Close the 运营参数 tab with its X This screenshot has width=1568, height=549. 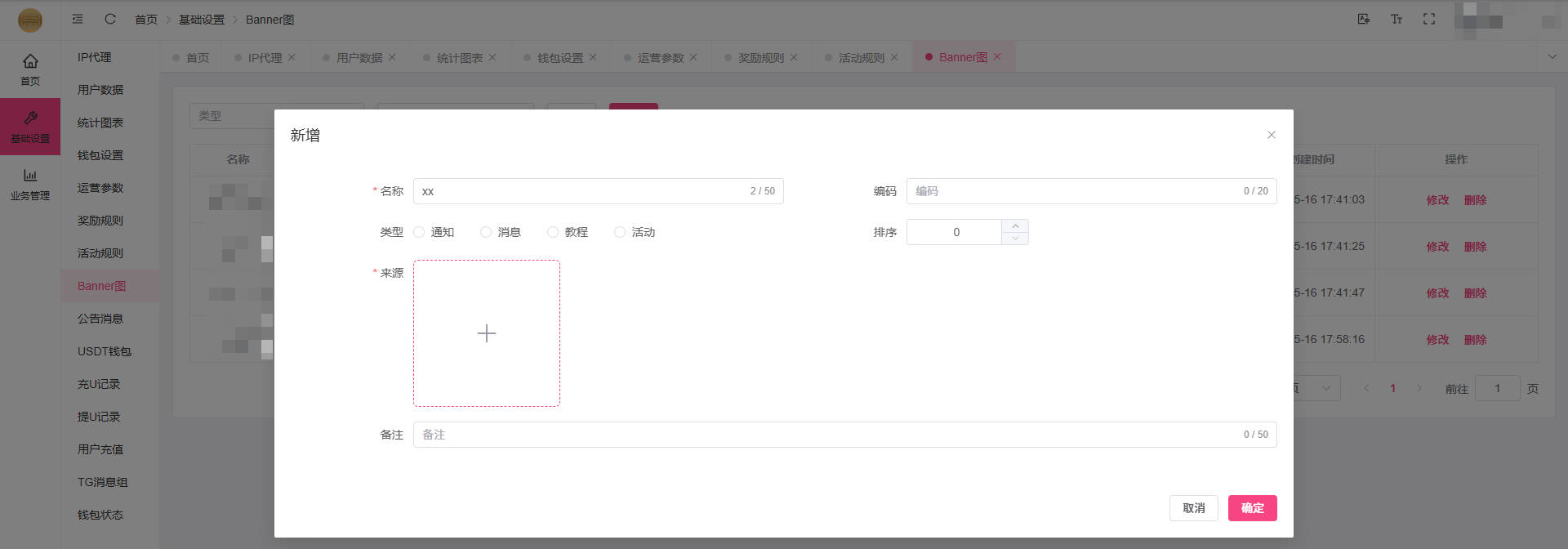pos(693,57)
